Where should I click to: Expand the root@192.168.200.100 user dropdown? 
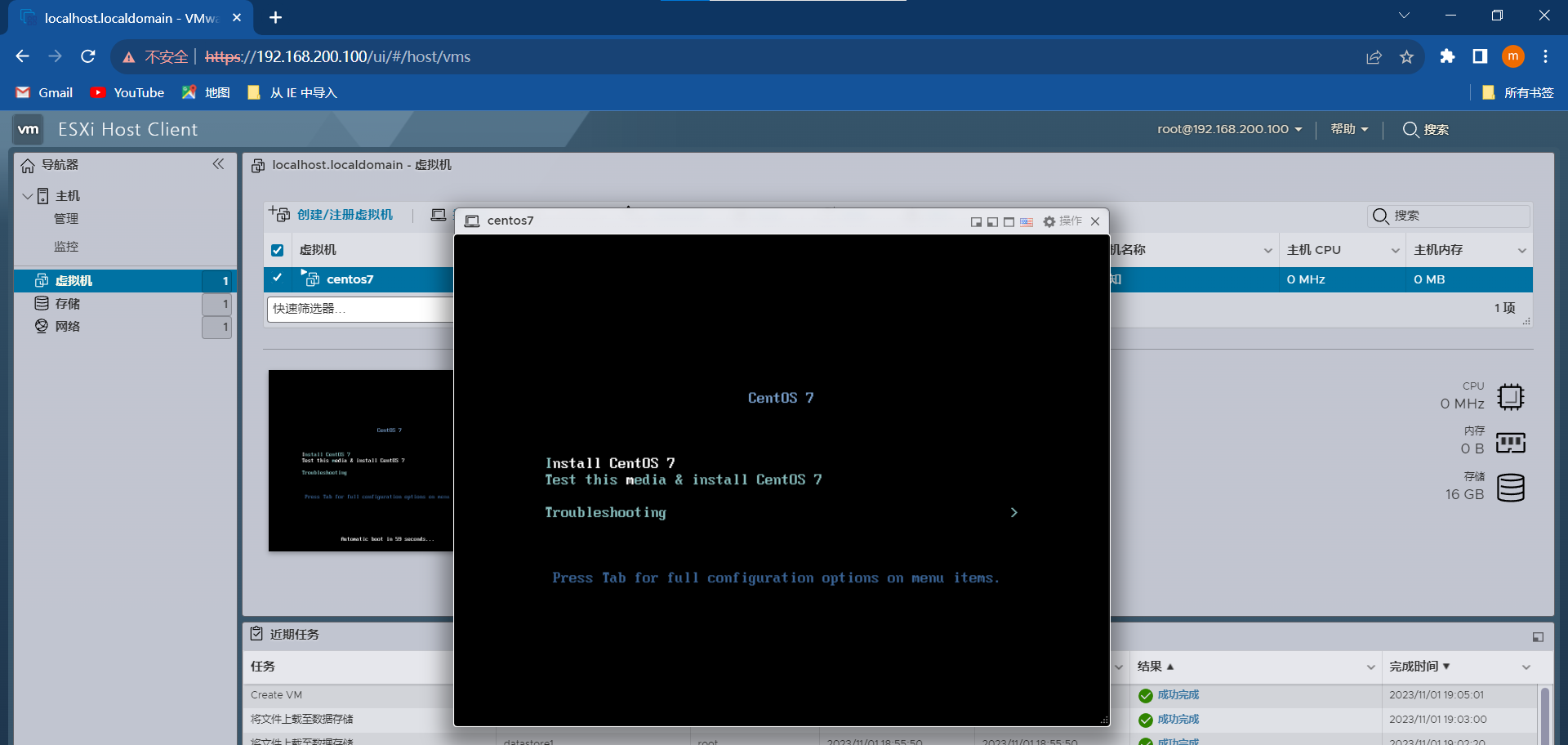tap(1229, 129)
